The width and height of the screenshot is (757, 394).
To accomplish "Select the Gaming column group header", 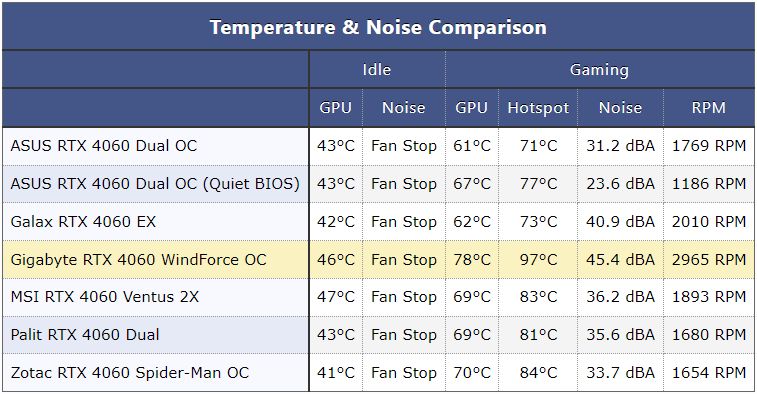I will [x=599, y=70].
